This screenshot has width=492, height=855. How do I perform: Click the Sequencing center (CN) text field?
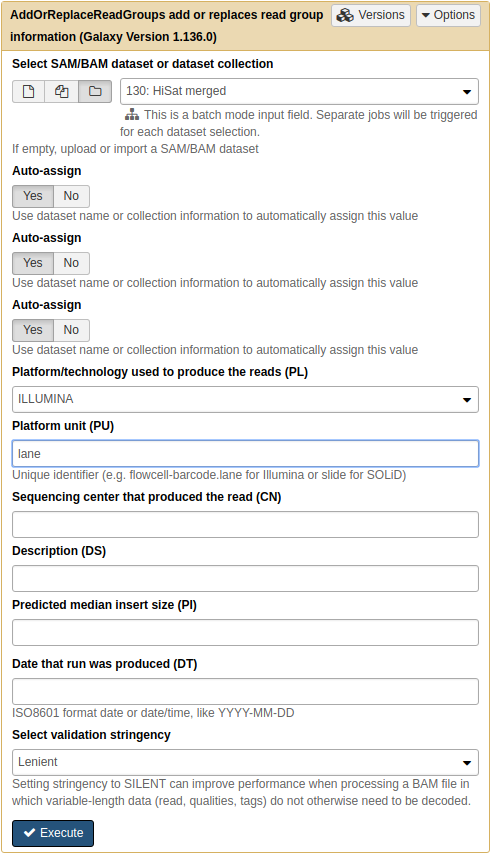click(x=245, y=525)
